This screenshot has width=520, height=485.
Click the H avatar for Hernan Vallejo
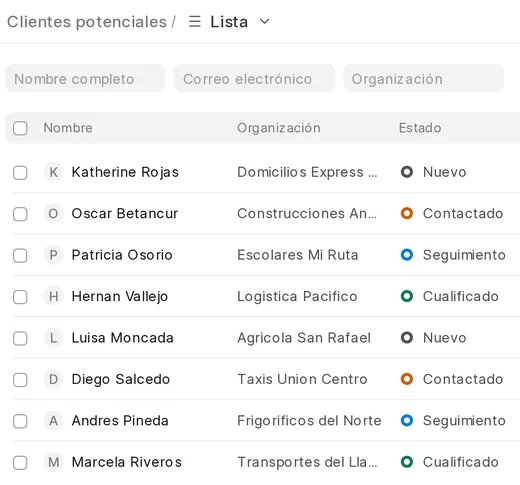[x=53, y=297]
